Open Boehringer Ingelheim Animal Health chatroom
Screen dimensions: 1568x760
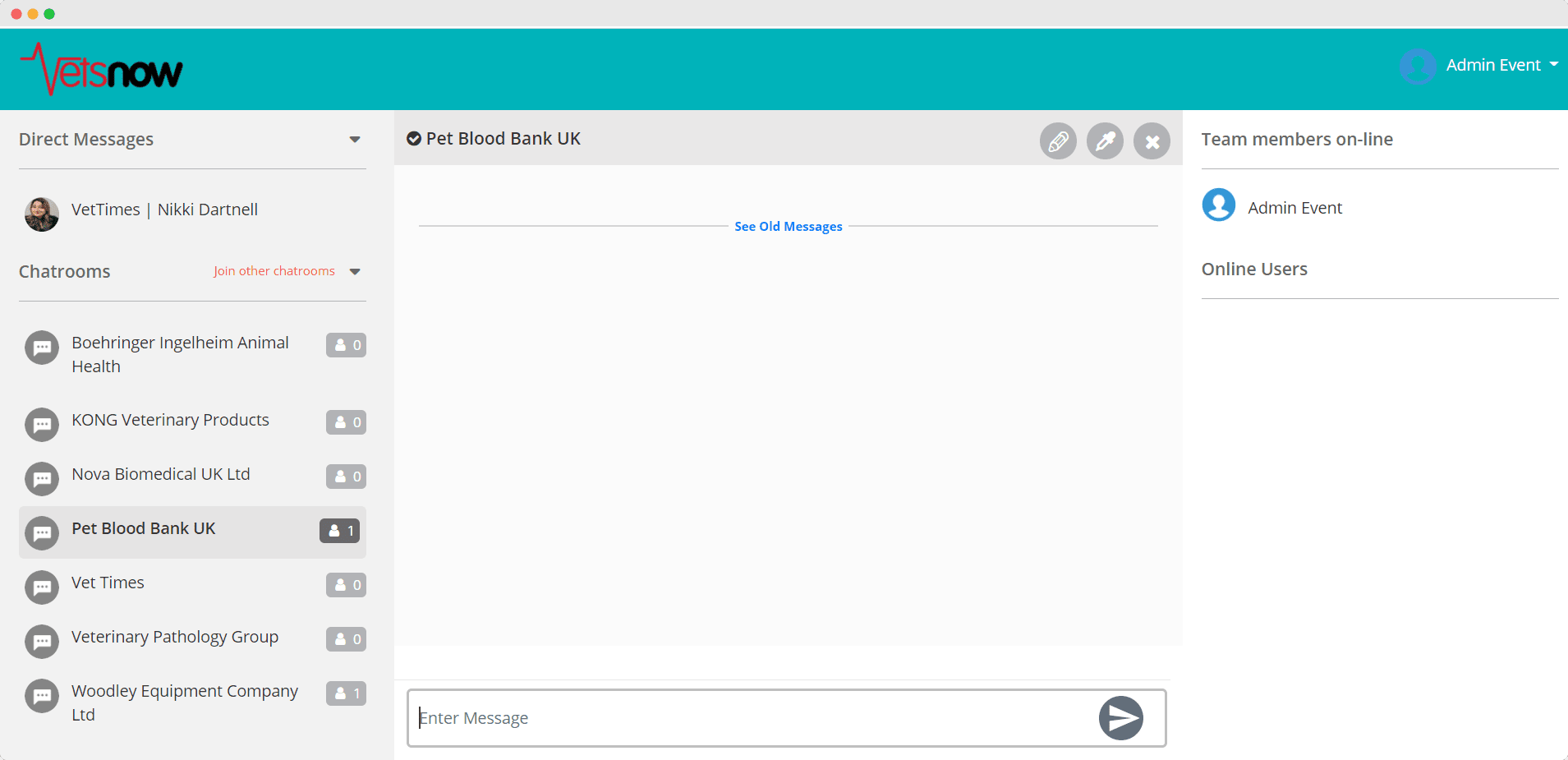(x=180, y=354)
